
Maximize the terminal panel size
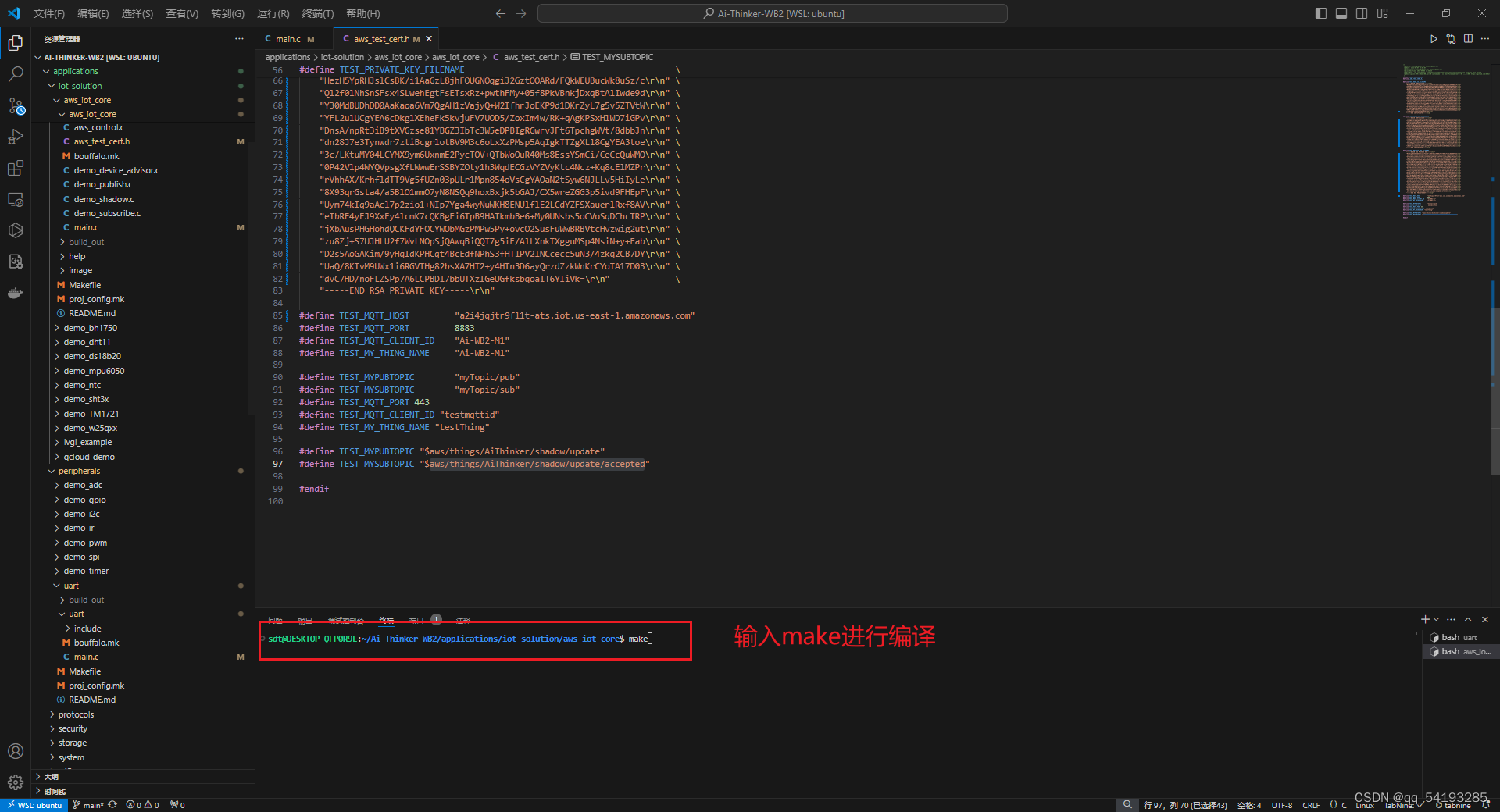click(1468, 619)
